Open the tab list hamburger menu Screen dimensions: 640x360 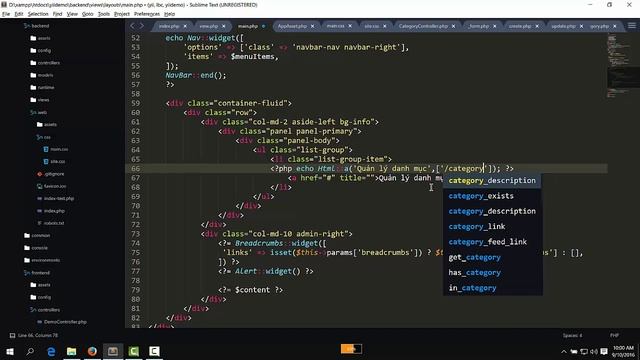point(632,25)
